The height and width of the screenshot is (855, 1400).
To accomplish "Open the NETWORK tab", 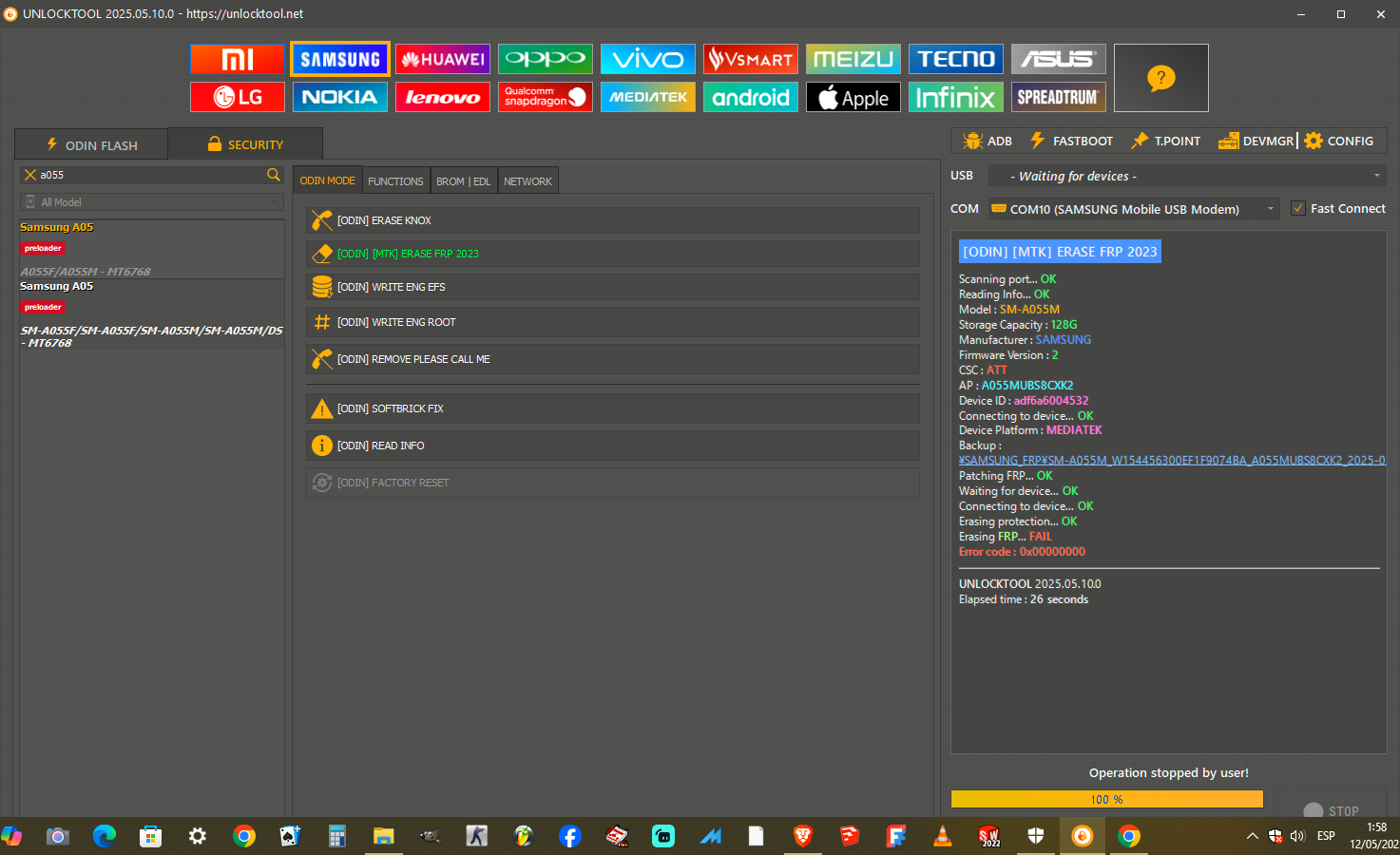I will point(527,181).
